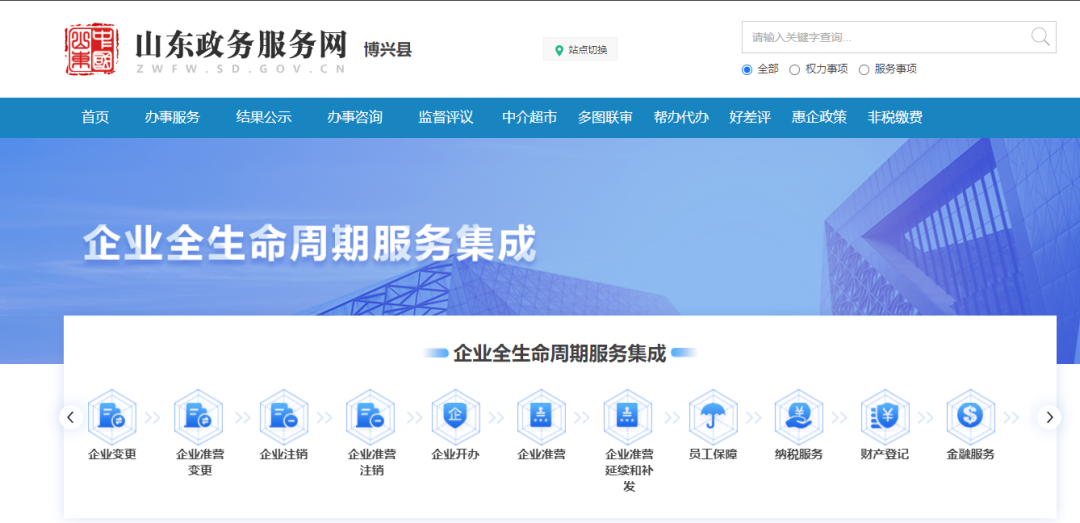Image resolution: width=1080 pixels, height=523 pixels.
Task: Select the 金融服务 dollar icon
Action: 970,417
